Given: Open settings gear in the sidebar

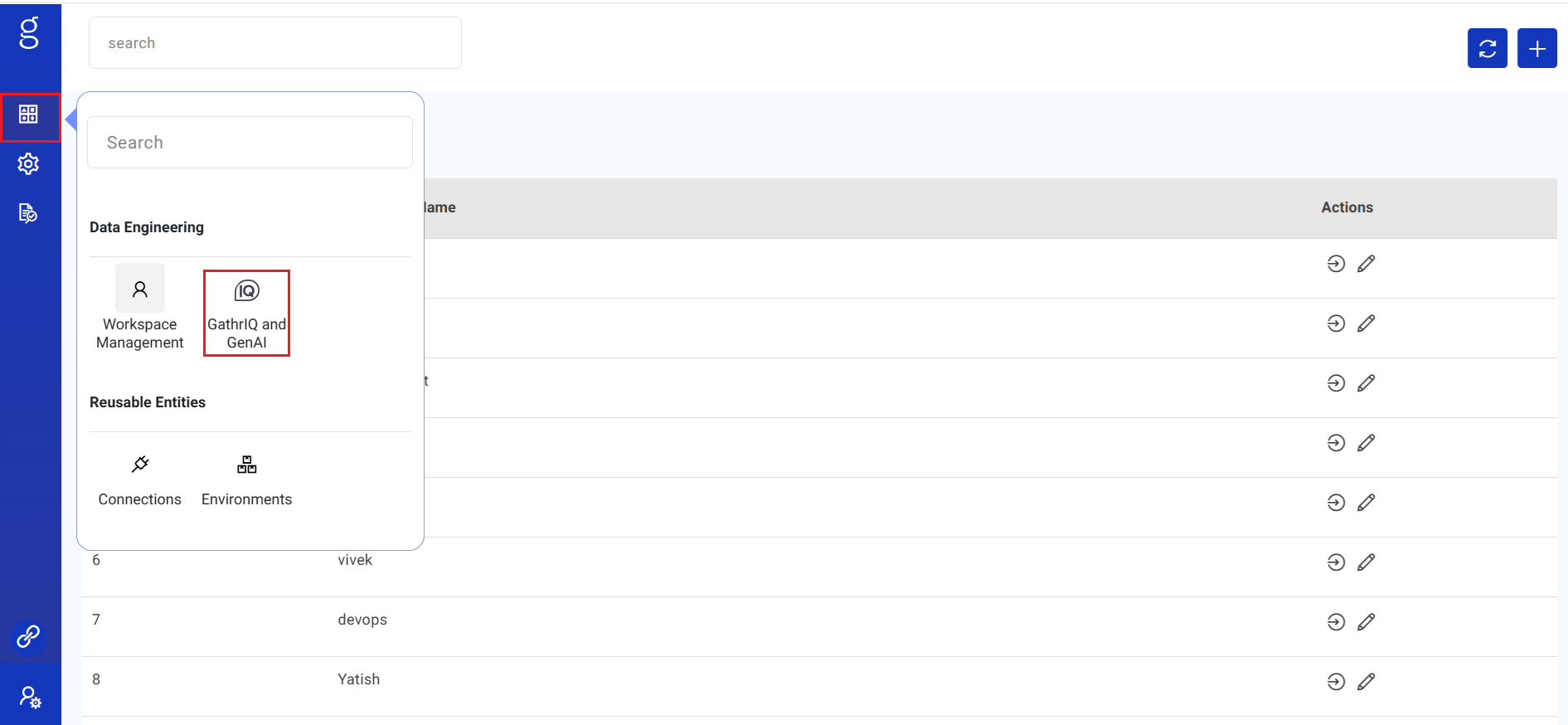Looking at the screenshot, I should click(x=29, y=163).
